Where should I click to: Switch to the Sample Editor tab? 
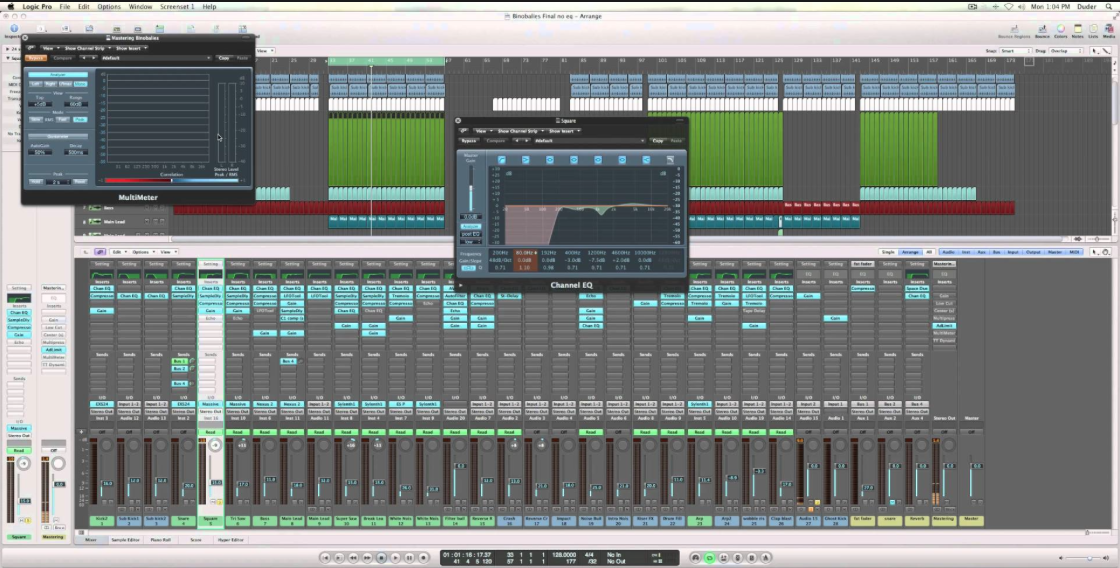(x=125, y=540)
